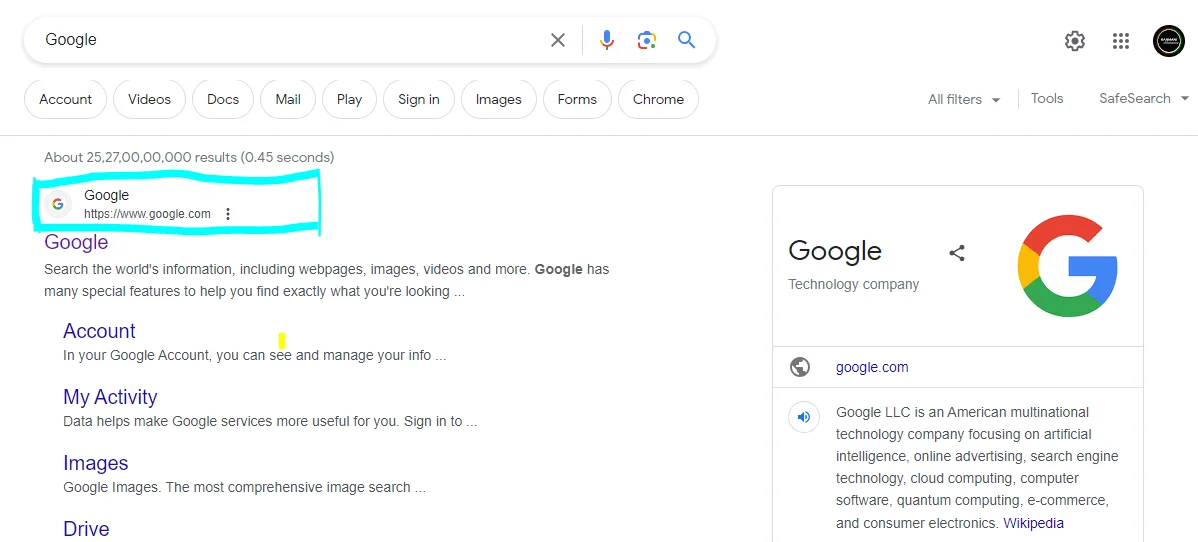
Task: Select the Account filter chip
Action: click(66, 99)
